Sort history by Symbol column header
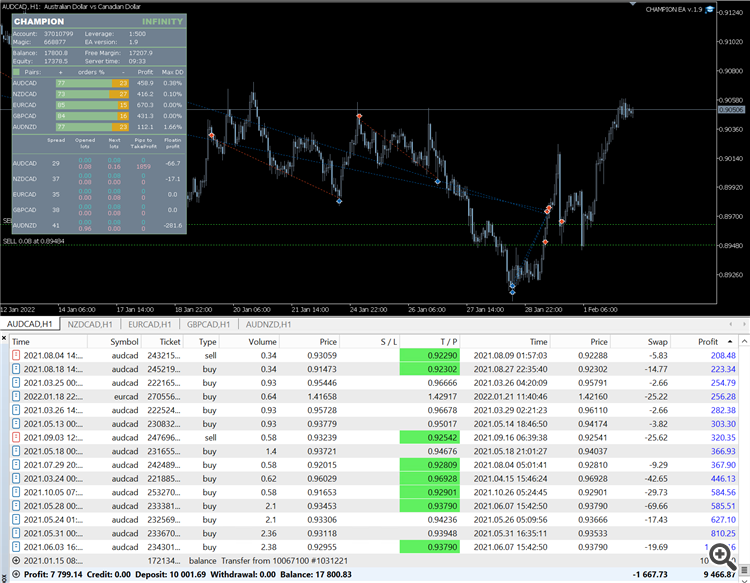This screenshot has height=583, width=750. pyautogui.click(x=114, y=341)
